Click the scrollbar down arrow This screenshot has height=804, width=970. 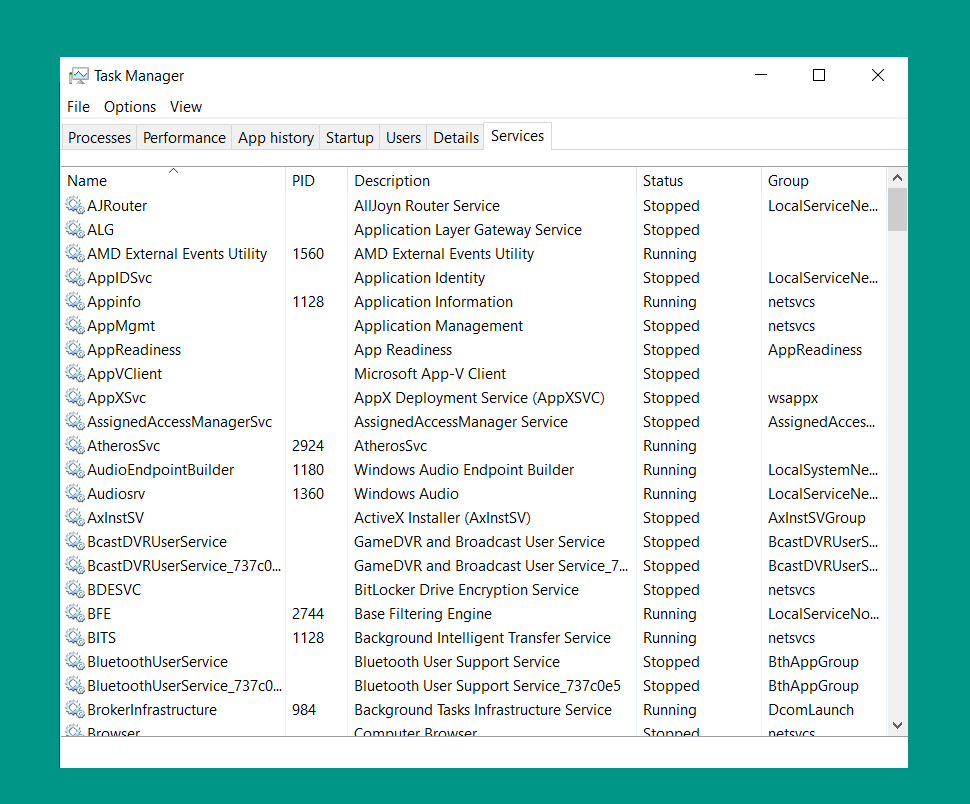[898, 725]
